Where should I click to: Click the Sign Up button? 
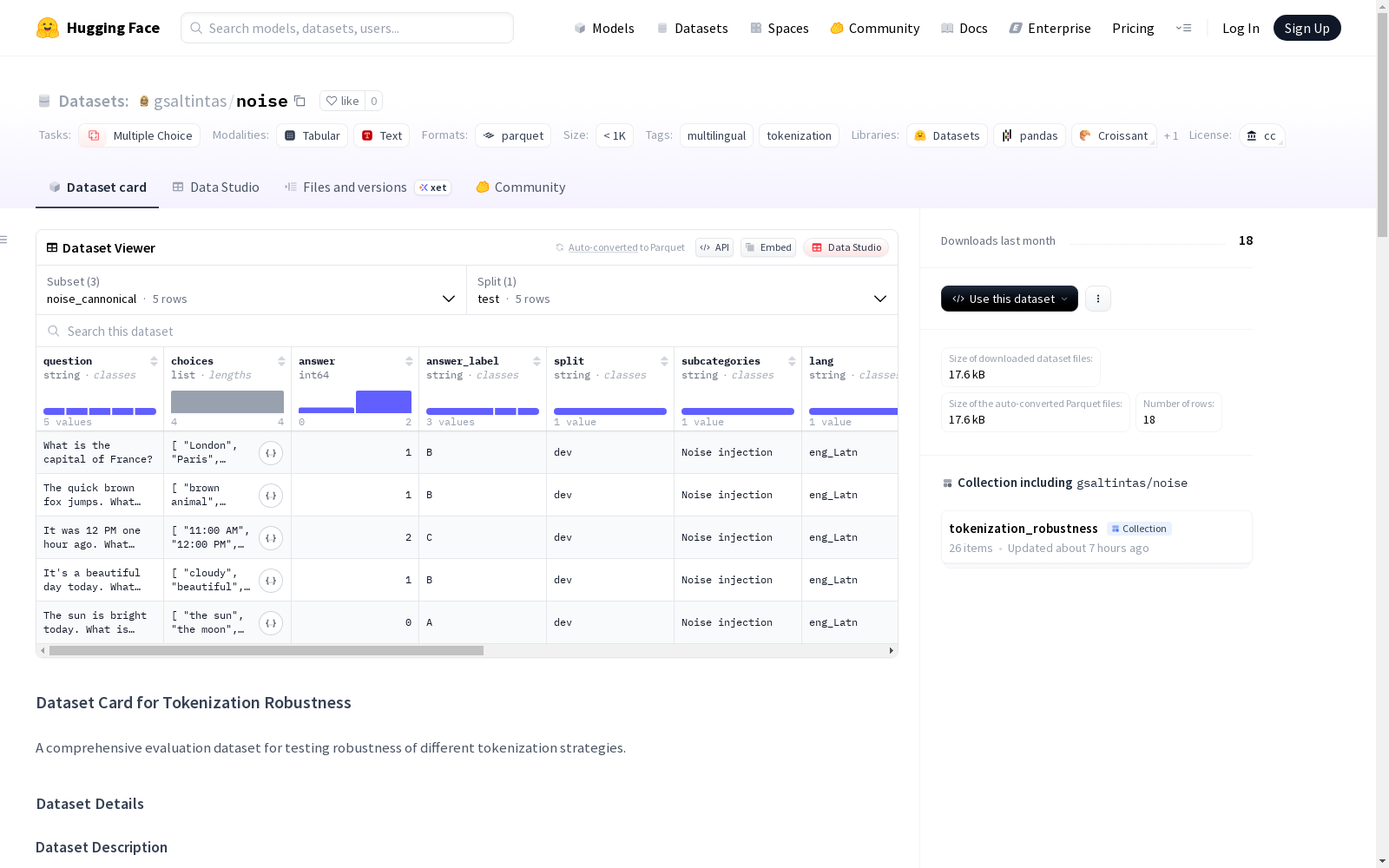(1307, 28)
